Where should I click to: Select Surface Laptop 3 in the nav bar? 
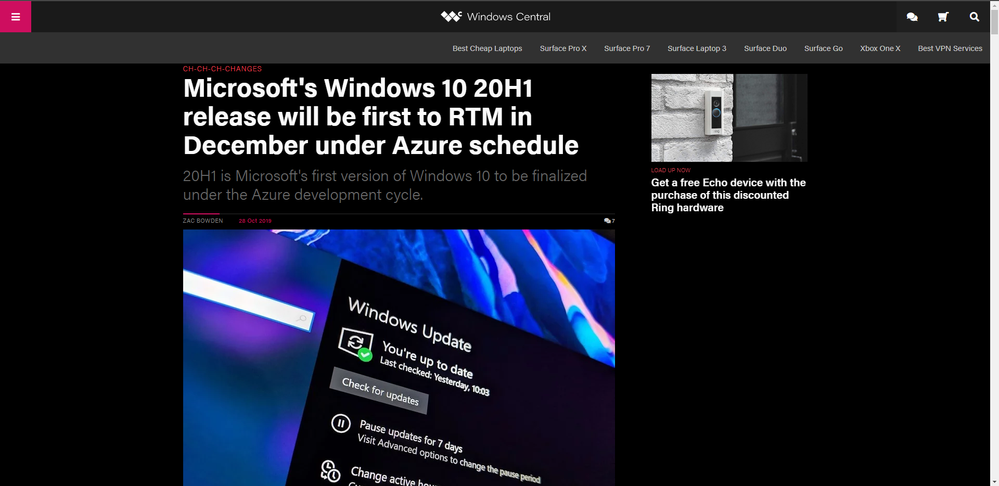coord(697,48)
